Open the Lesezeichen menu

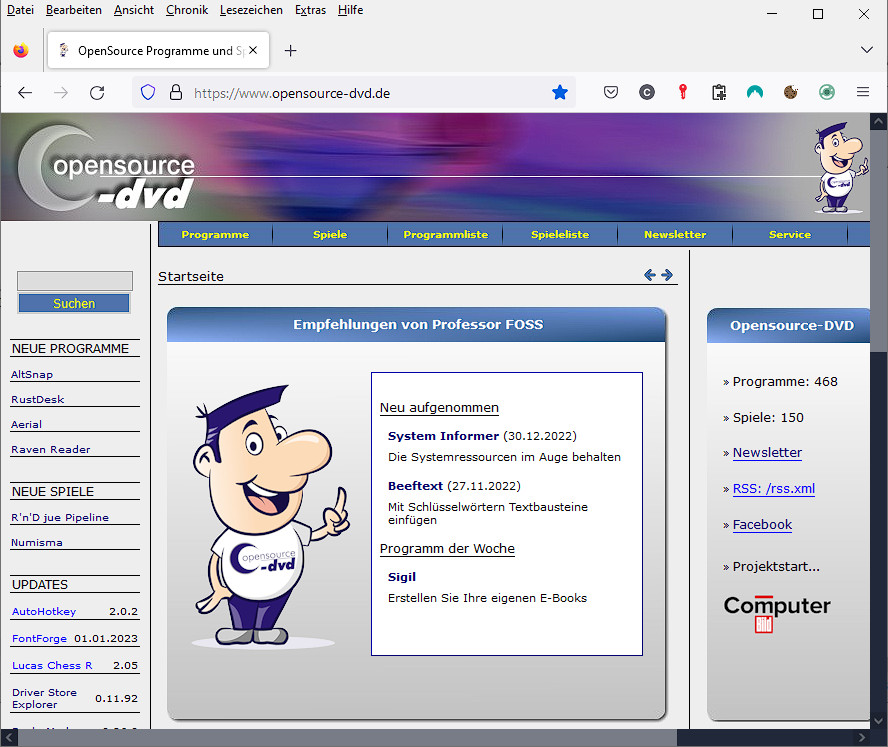point(251,10)
